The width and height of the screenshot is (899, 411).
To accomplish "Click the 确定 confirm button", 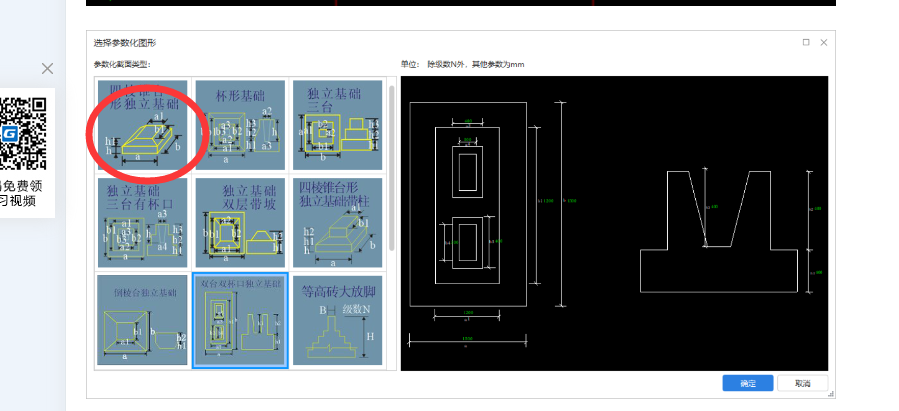I will pyautogui.click(x=748, y=383).
